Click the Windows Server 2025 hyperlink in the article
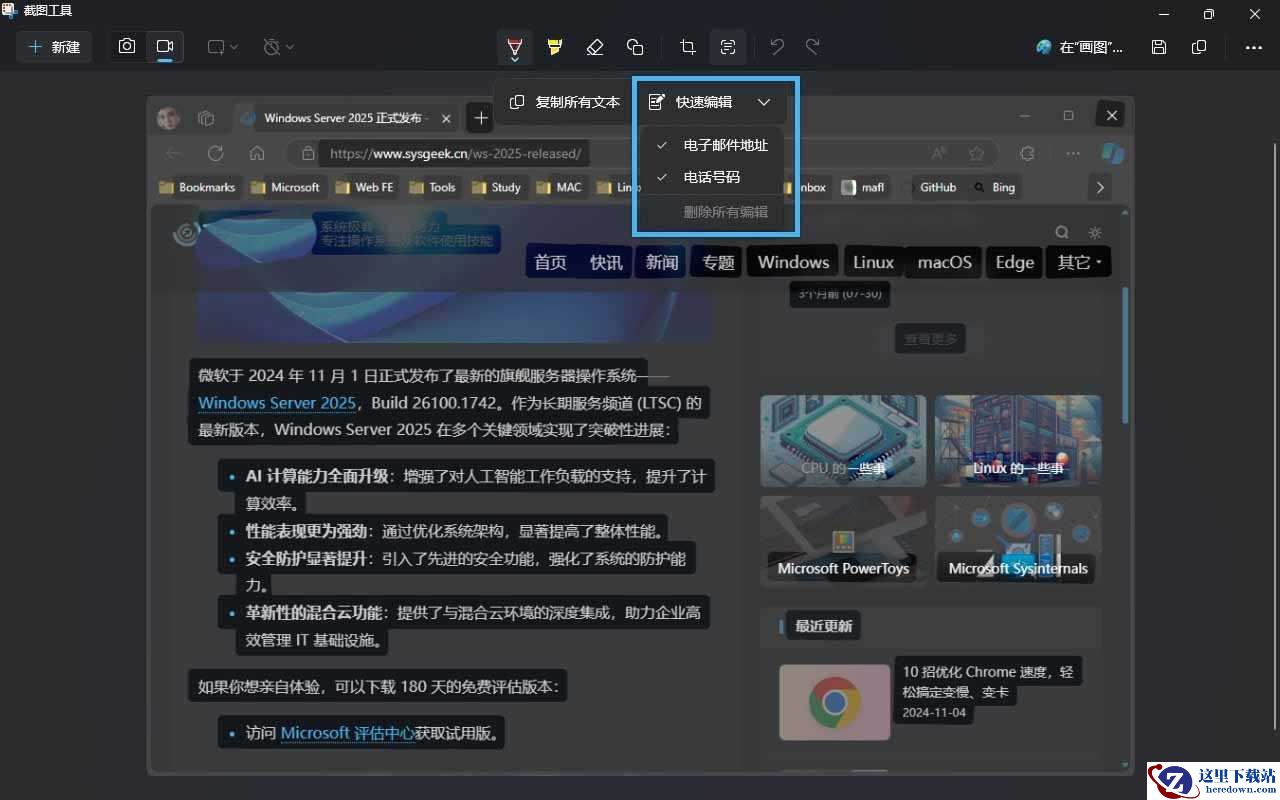The height and width of the screenshot is (800, 1280). coord(277,403)
